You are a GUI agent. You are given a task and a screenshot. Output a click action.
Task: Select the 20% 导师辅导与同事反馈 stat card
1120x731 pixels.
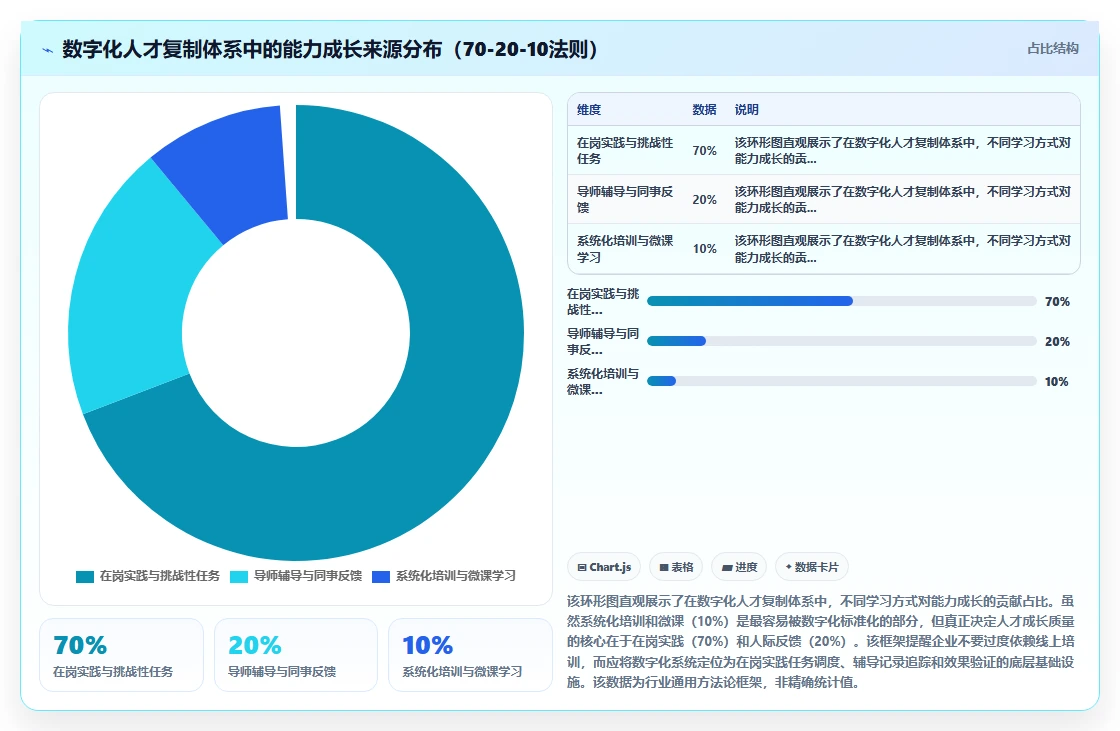[x=296, y=655]
